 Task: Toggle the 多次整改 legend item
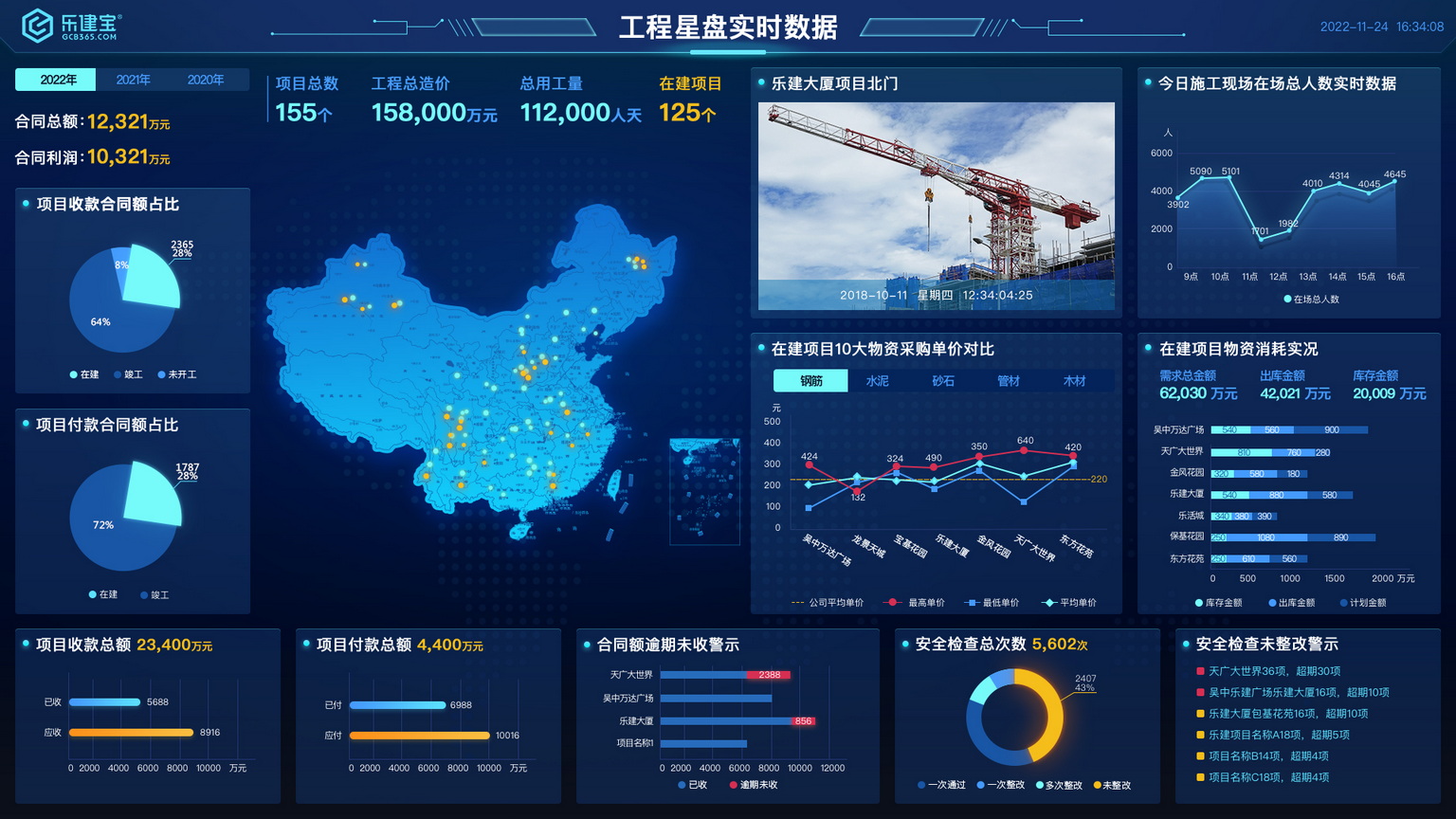coord(1059,785)
